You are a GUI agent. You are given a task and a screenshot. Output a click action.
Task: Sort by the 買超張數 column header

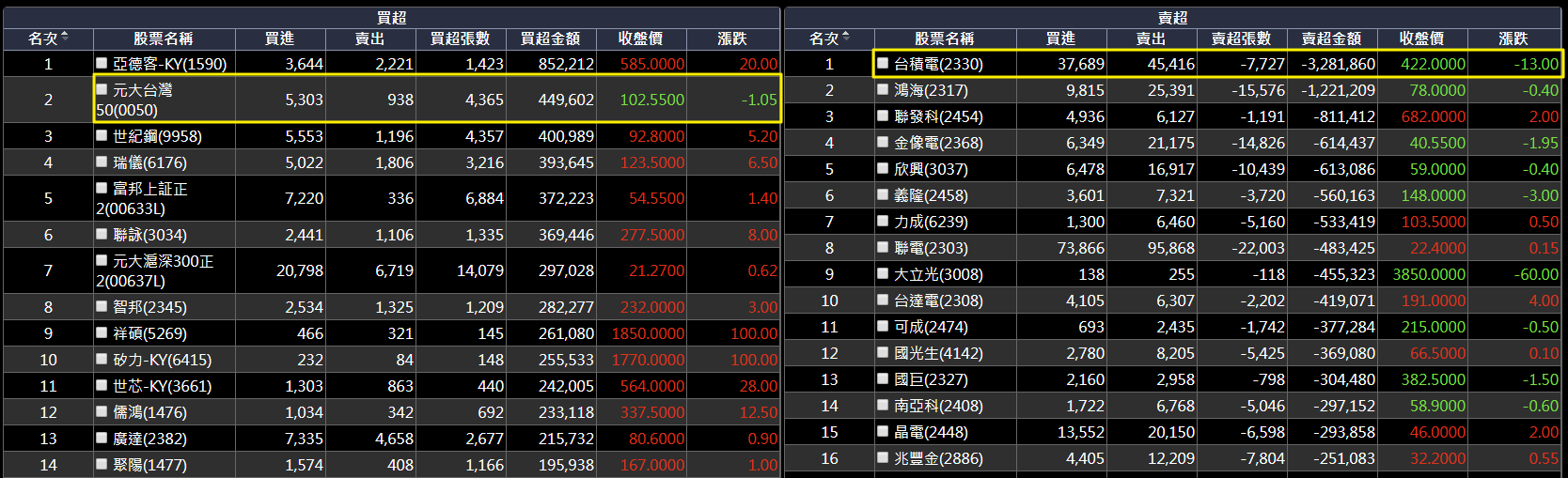[461, 39]
